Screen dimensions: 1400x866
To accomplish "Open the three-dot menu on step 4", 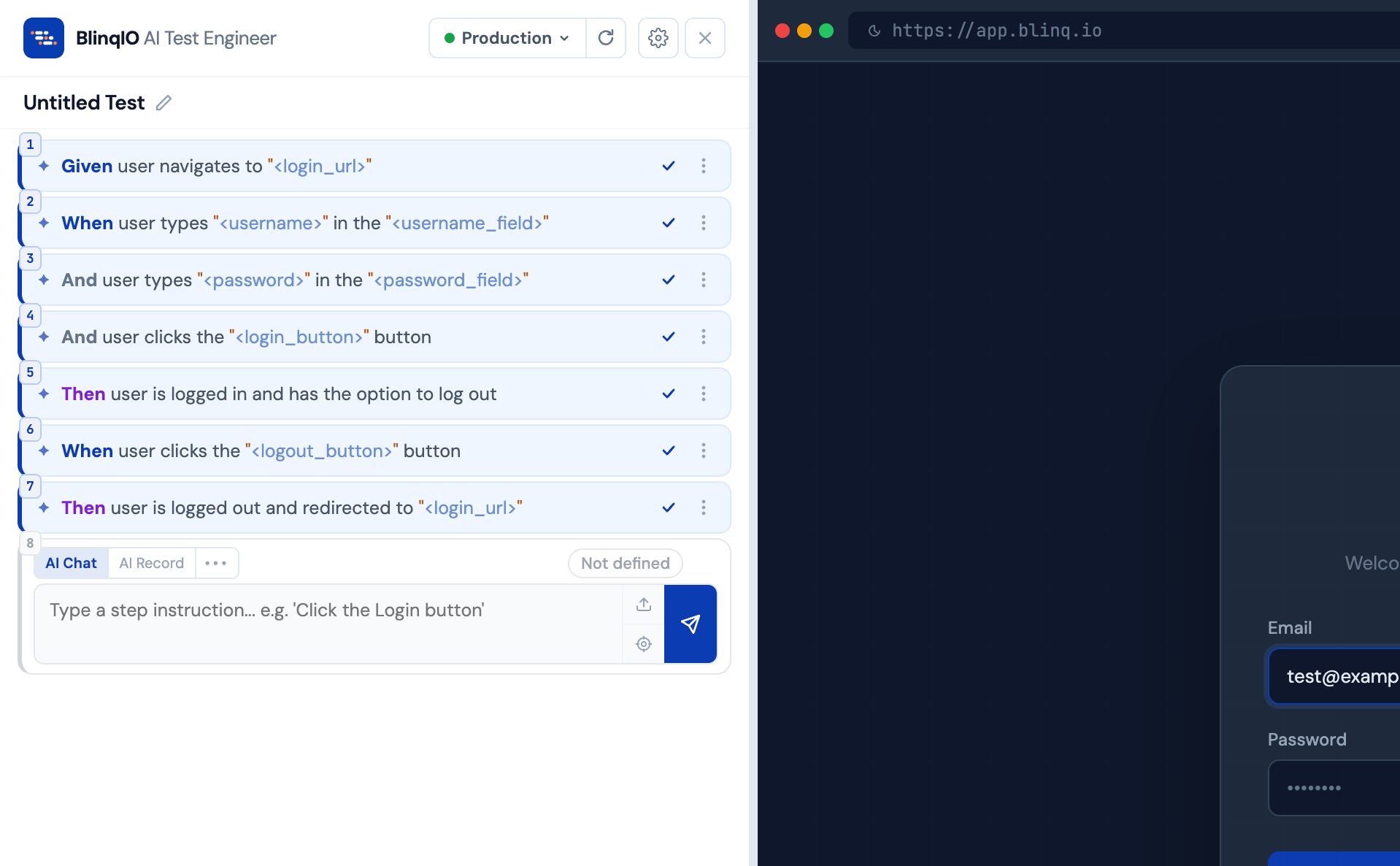I will point(704,337).
